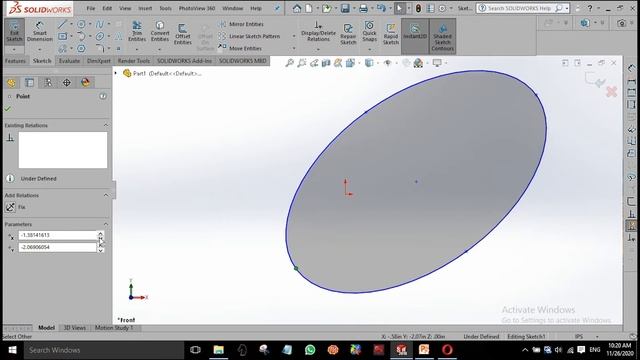Select the Corner Rectangle tool
Screen dimensions: 640x360
click(62, 37)
